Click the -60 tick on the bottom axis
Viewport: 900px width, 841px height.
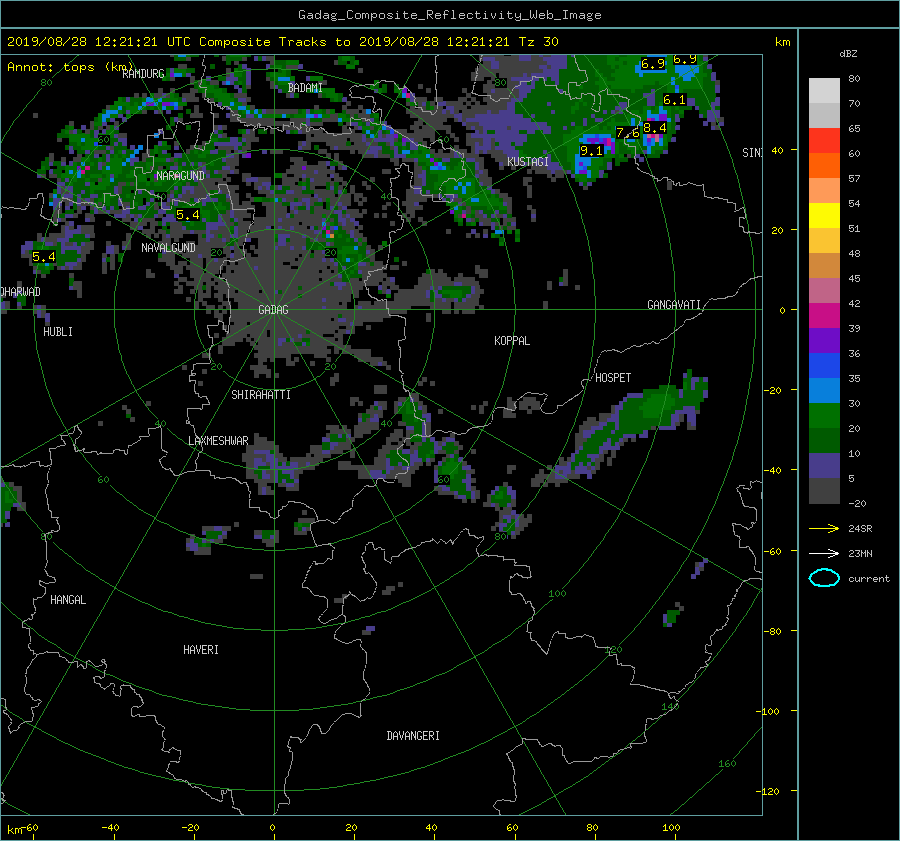pyautogui.click(x=30, y=828)
